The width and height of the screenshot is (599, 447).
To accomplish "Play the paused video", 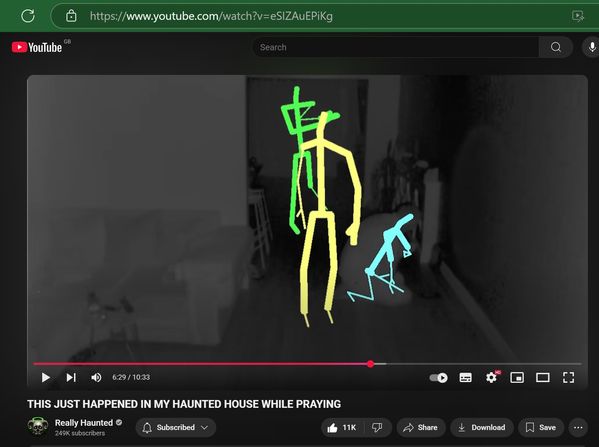I will [x=45, y=377].
